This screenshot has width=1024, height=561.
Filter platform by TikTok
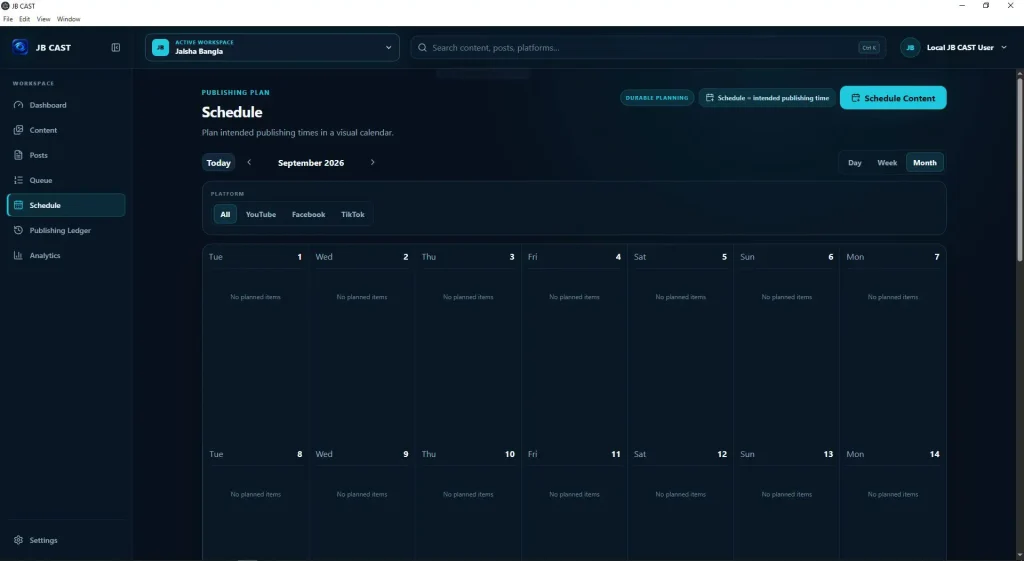click(x=353, y=214)
